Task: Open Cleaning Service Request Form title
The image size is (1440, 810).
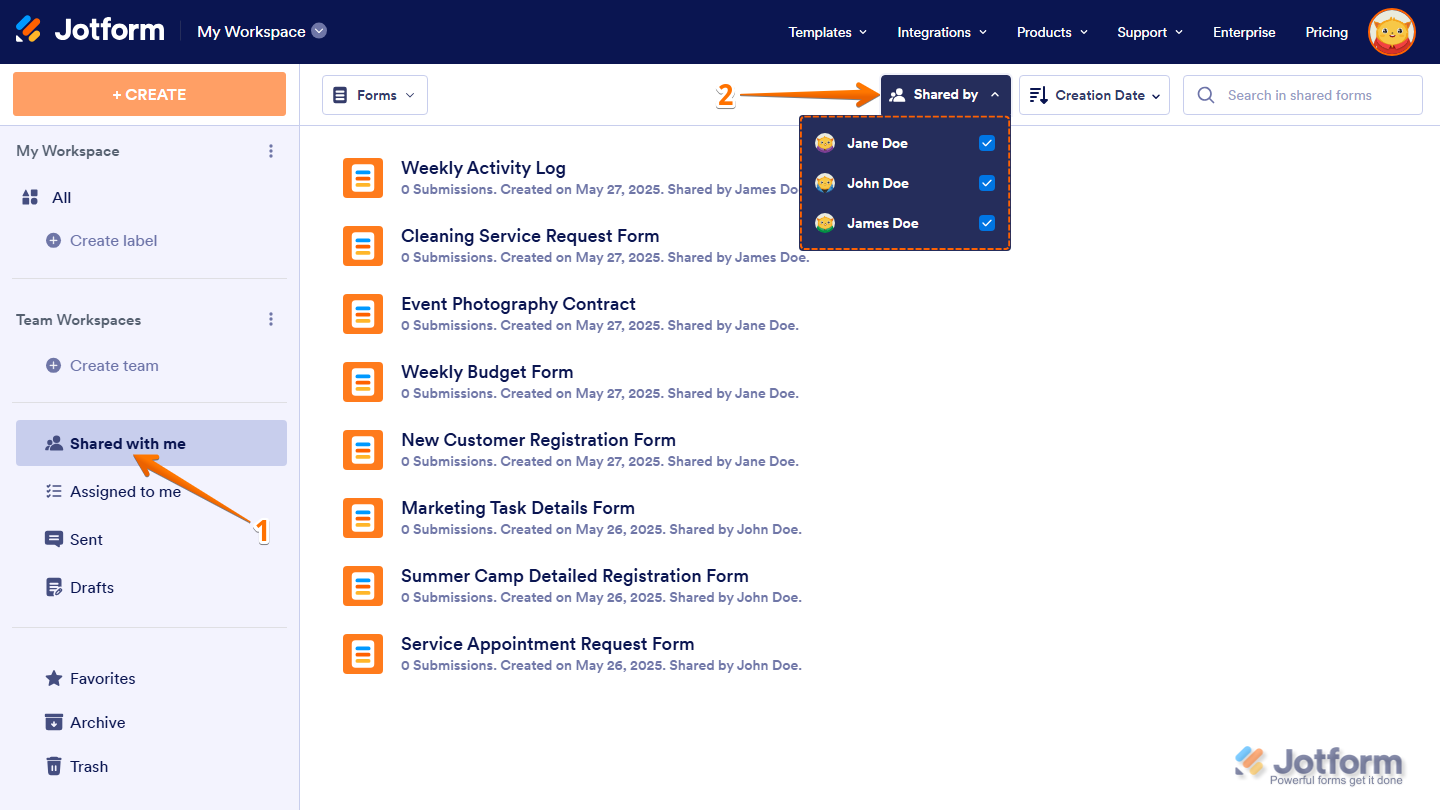Action: pos(530,236)
